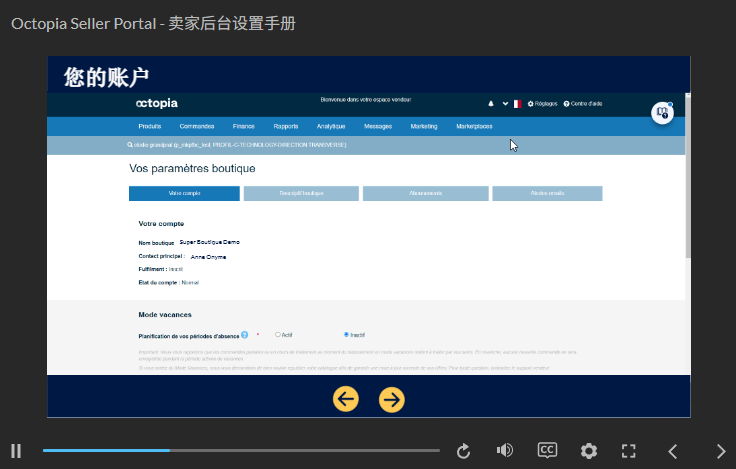Select the Inactif radio button
Image resolution: width=736 pixels, height=469 pixels.
pos(346,335)
